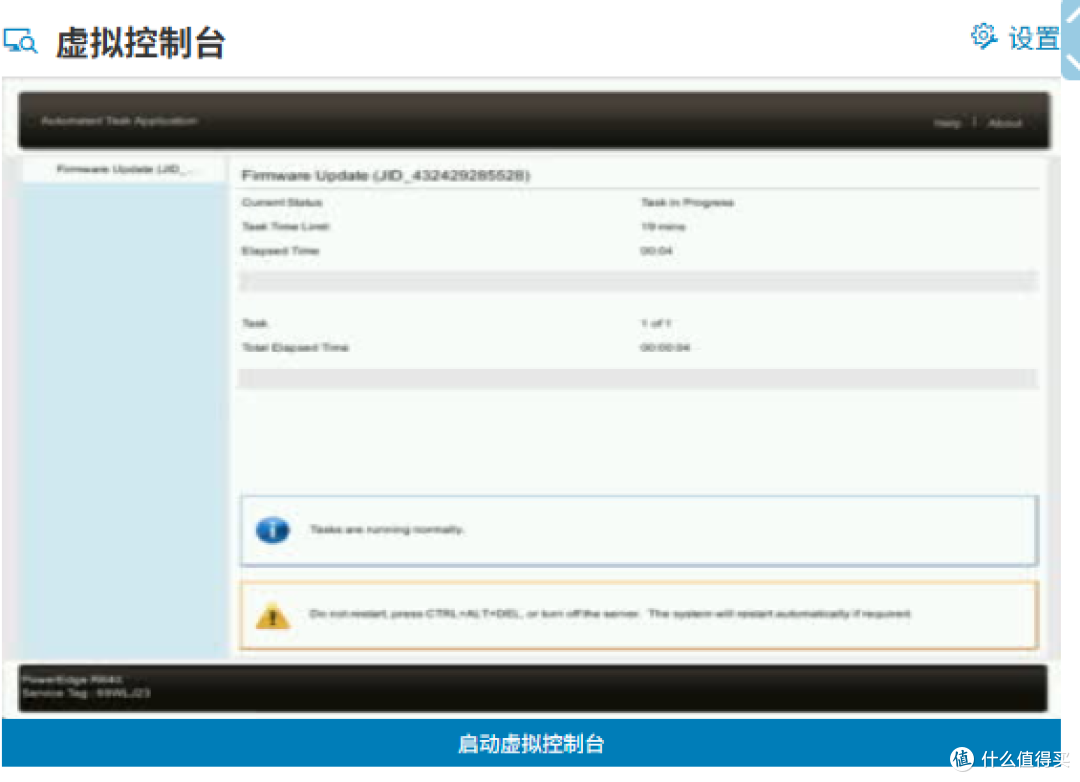The image size is (1080, 782).
Task: Open the Help link in console header
Action: (947, 123)
